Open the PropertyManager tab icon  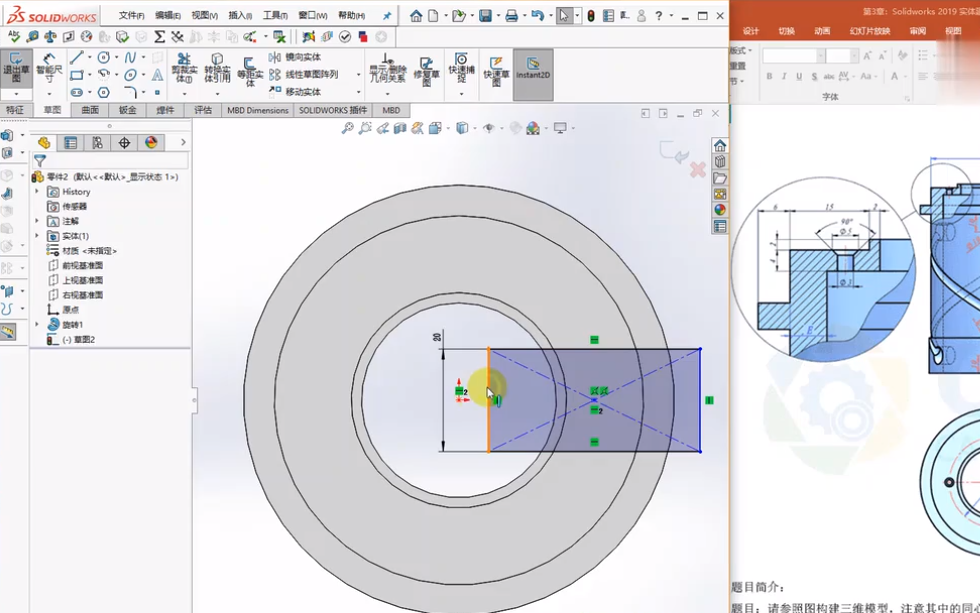[x=71, y=142]
